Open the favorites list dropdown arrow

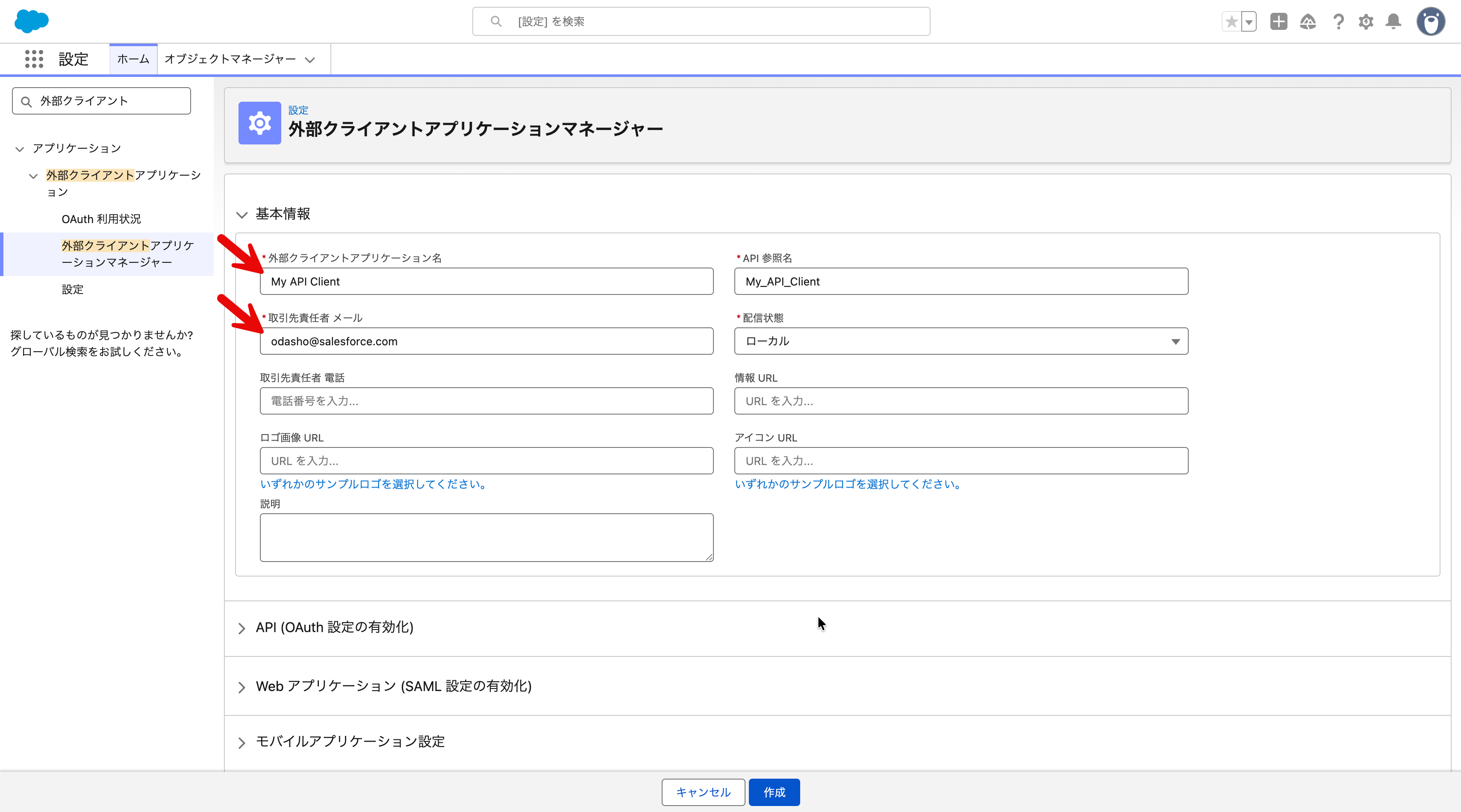(1249, 22)
